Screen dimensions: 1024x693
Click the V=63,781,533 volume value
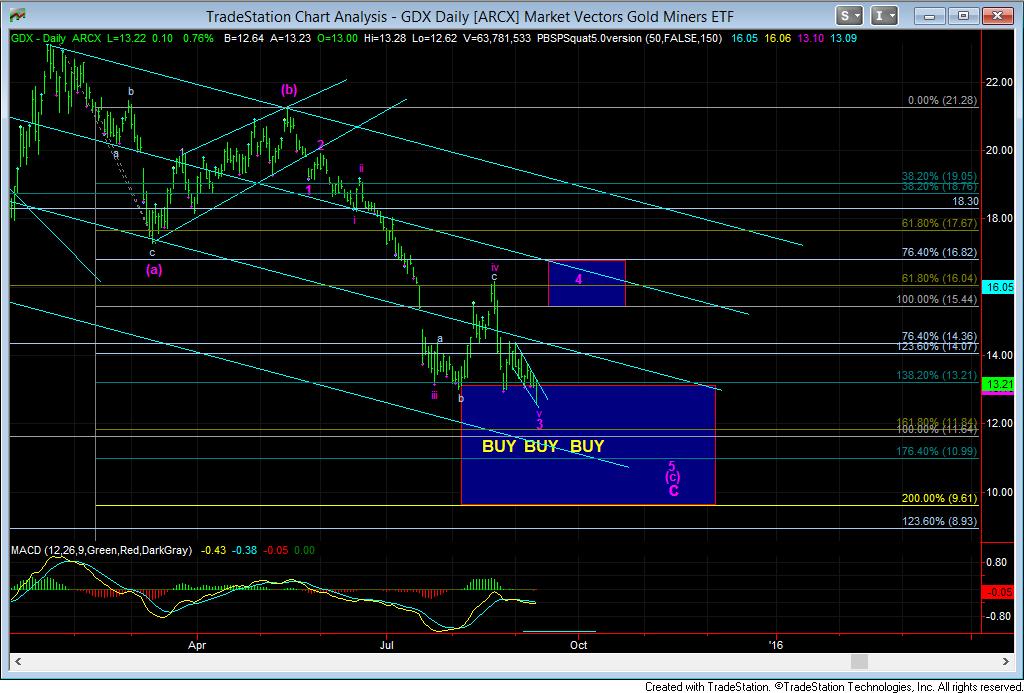[x=496, y=39]
